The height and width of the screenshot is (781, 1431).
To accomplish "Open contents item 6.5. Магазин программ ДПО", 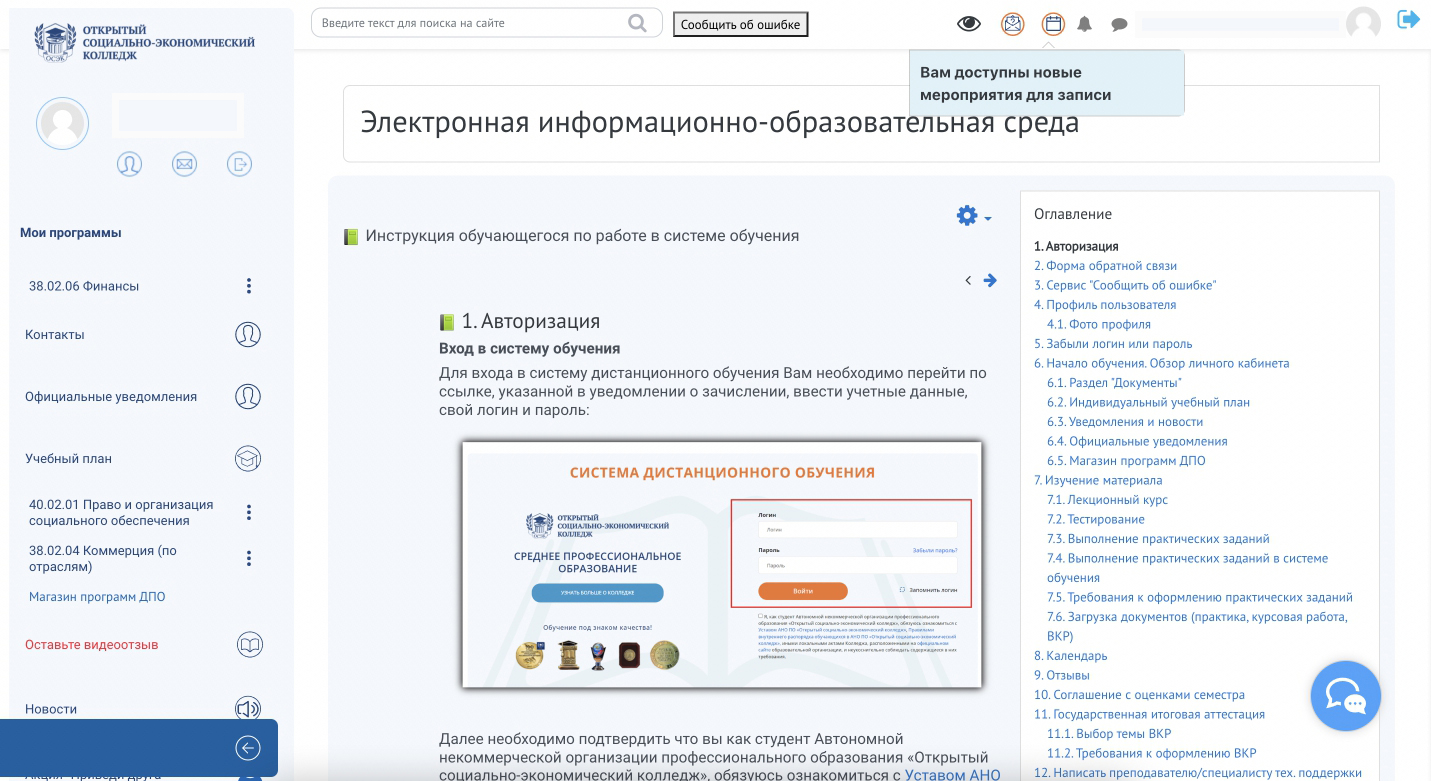I will [x=1126, y=461].
